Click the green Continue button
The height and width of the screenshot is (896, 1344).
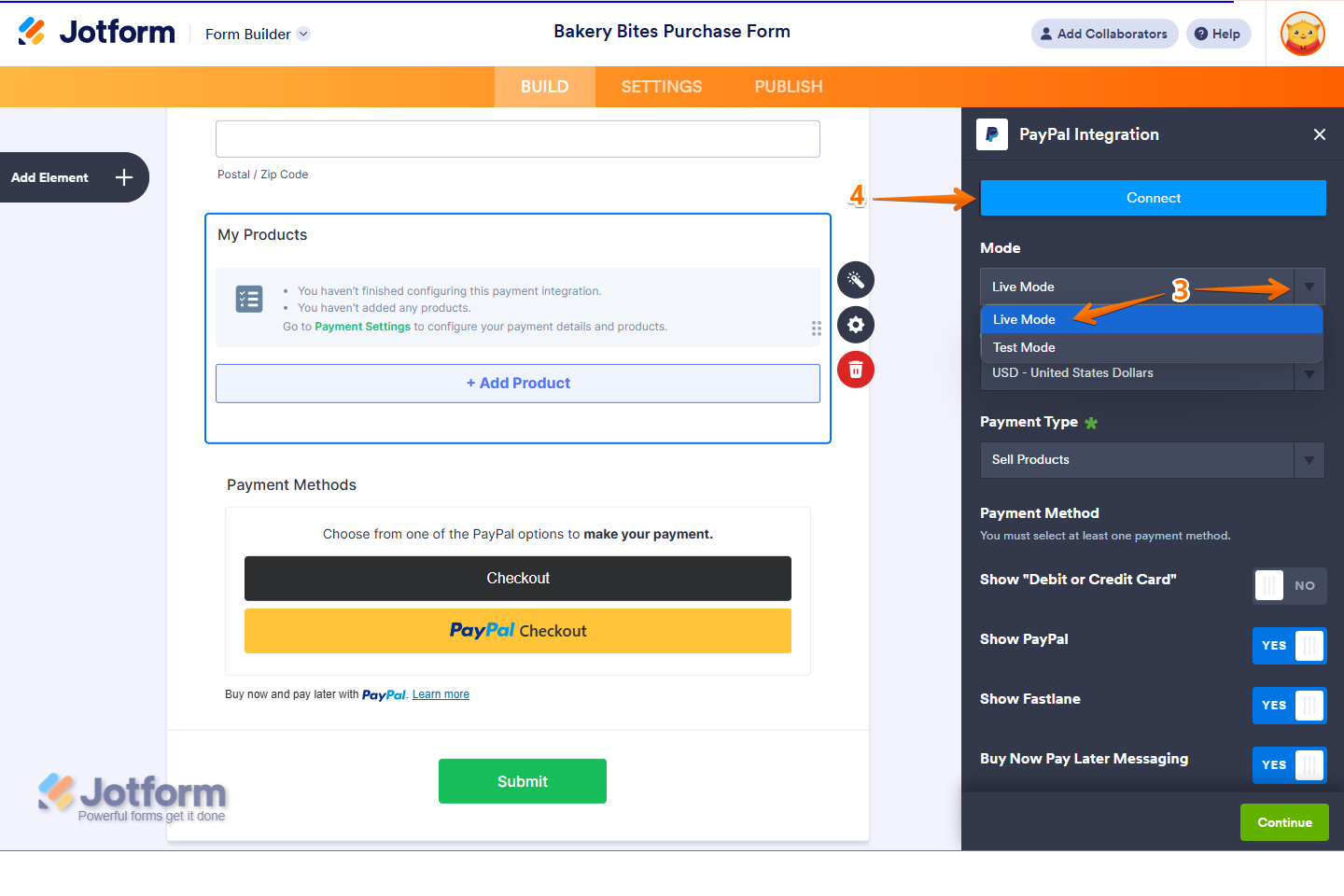(x=1284, y=822)
